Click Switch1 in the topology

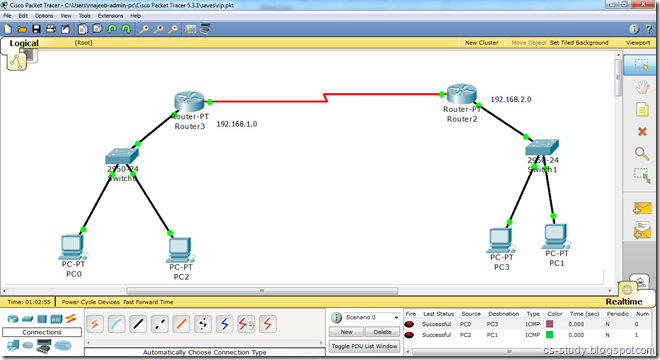point(542,147)
